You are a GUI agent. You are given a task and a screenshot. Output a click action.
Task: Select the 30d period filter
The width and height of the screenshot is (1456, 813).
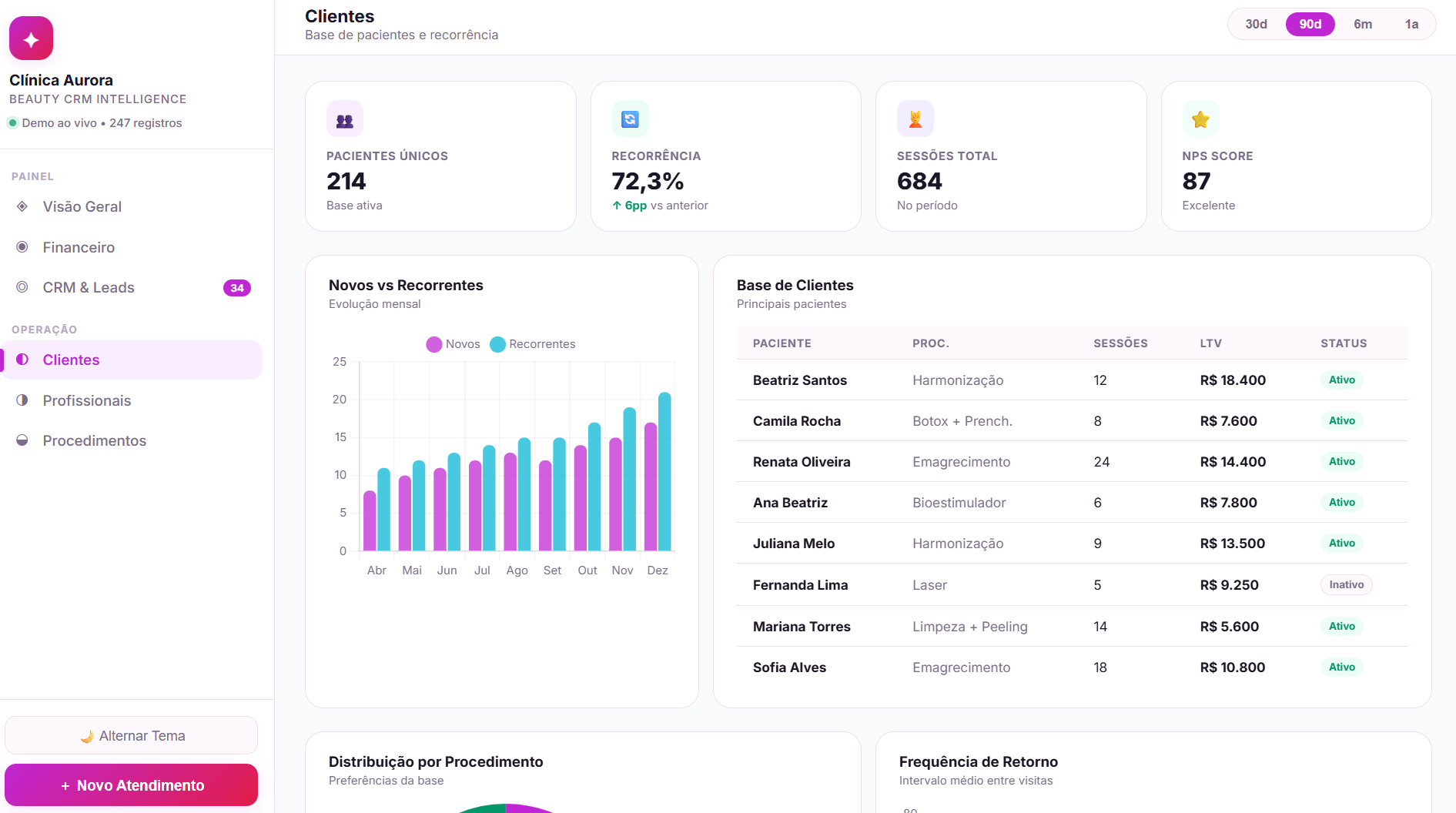tap(1256, 24)
